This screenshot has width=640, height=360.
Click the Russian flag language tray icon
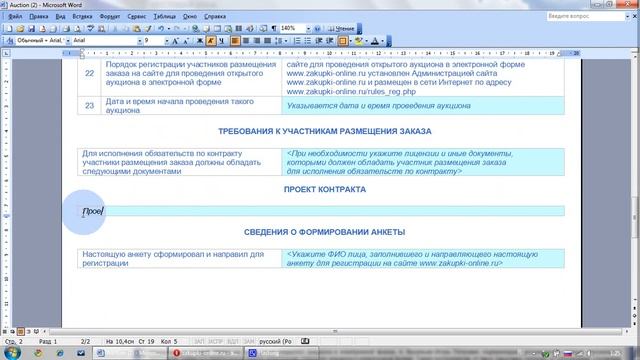point(568,353)
